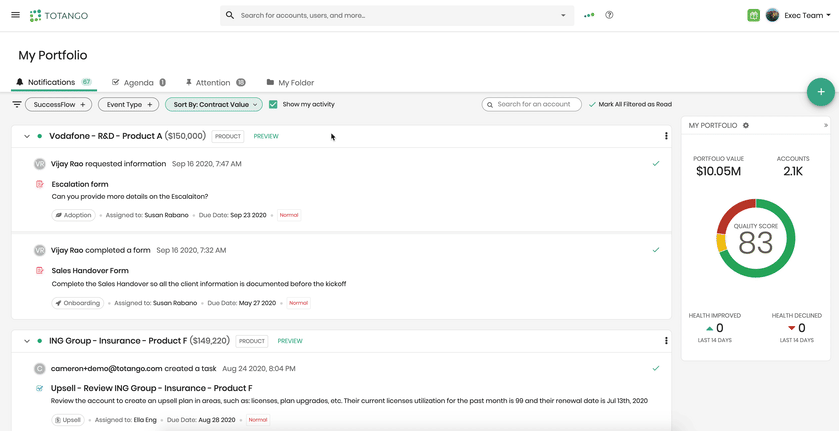Collapse the ING Group - Insurance card
Viewport: 839px width, 431px height.
pos(26,341)
